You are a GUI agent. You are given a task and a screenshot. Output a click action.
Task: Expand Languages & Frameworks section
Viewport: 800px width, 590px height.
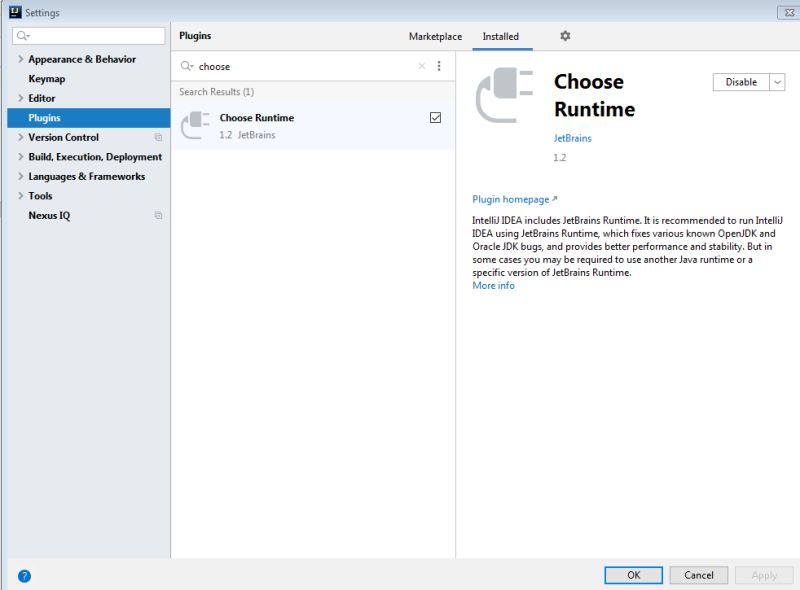pos(20,176)
